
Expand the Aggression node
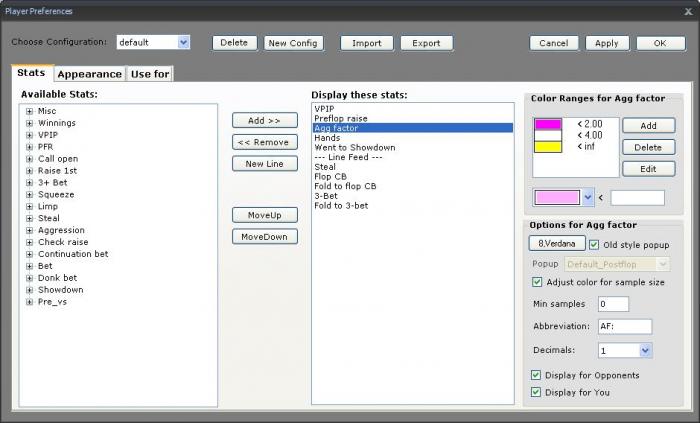click(29, 230)
